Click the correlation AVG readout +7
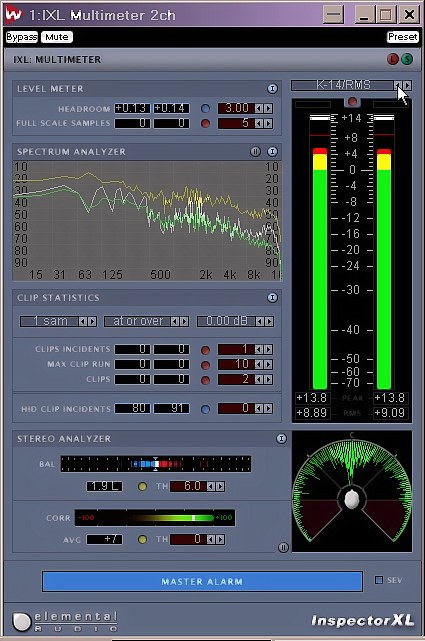 pyautogui.click(x=104, y=540)
